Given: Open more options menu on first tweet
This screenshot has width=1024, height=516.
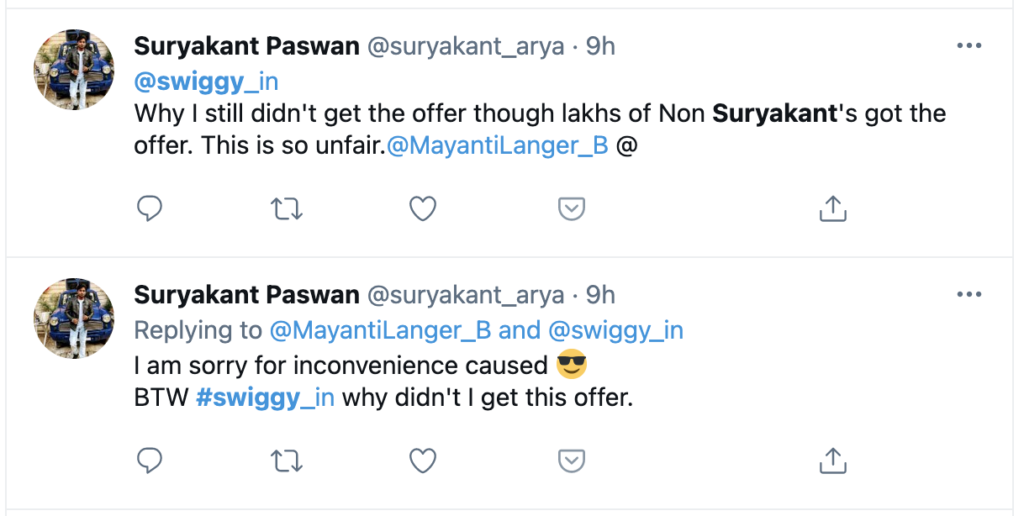Looking at the screenshot, I should pyautogui.click(x=969, y=45).
